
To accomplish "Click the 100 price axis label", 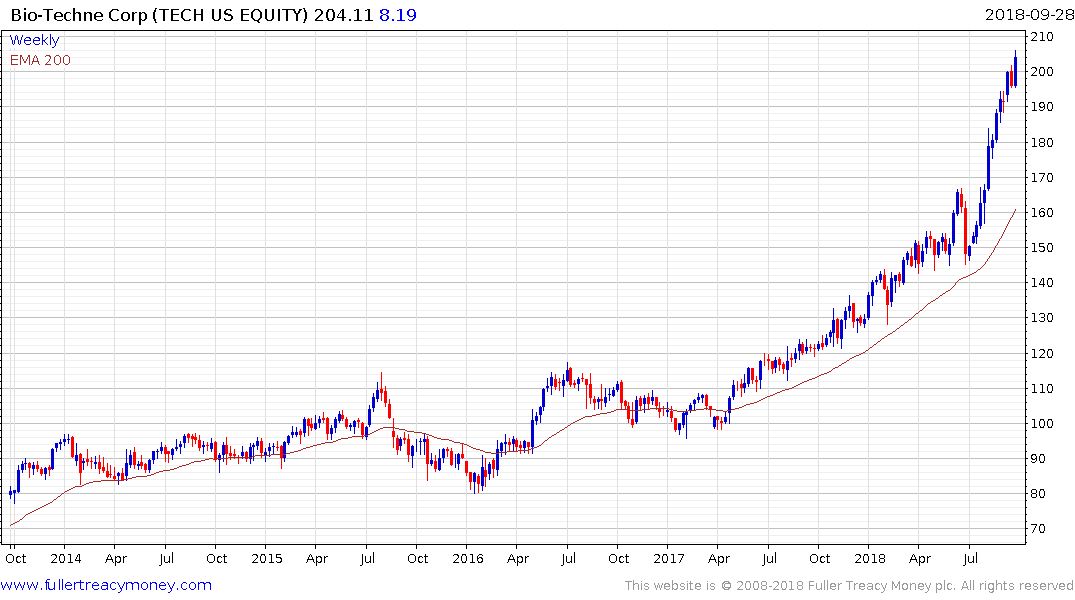I will coord(1042,422).
